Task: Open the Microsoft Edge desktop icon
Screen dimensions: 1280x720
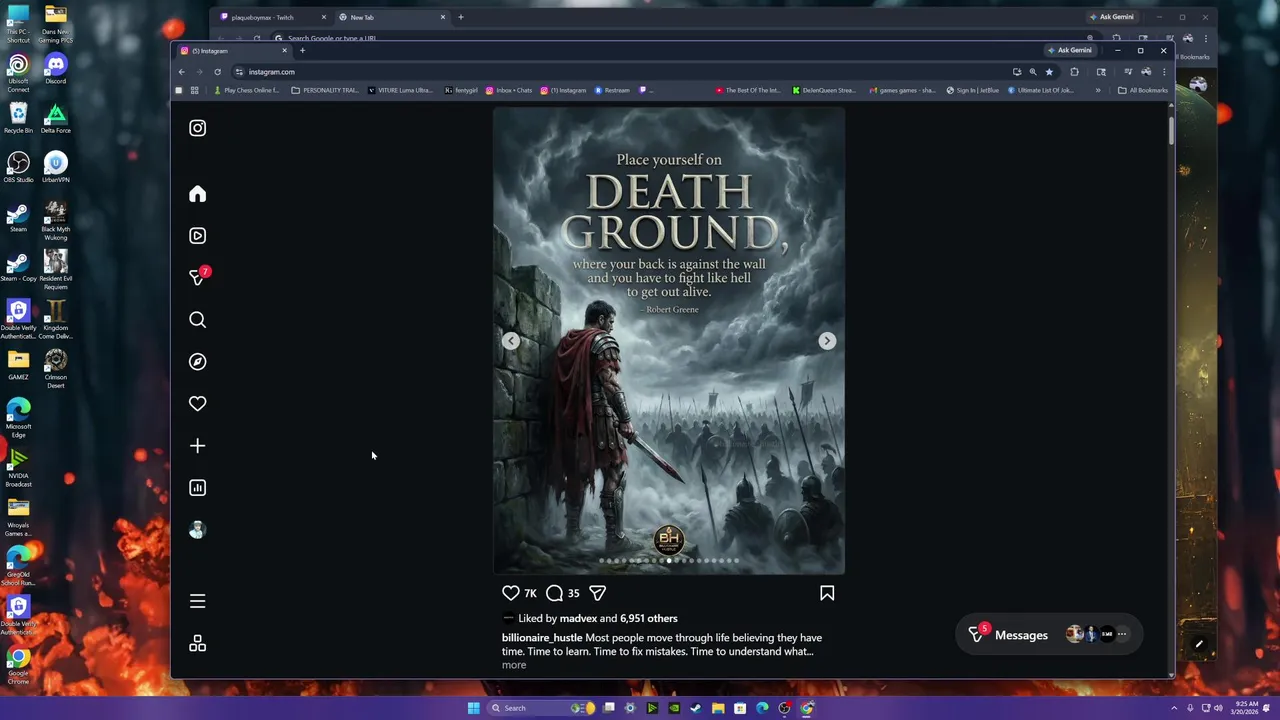Action: point(18,418)
